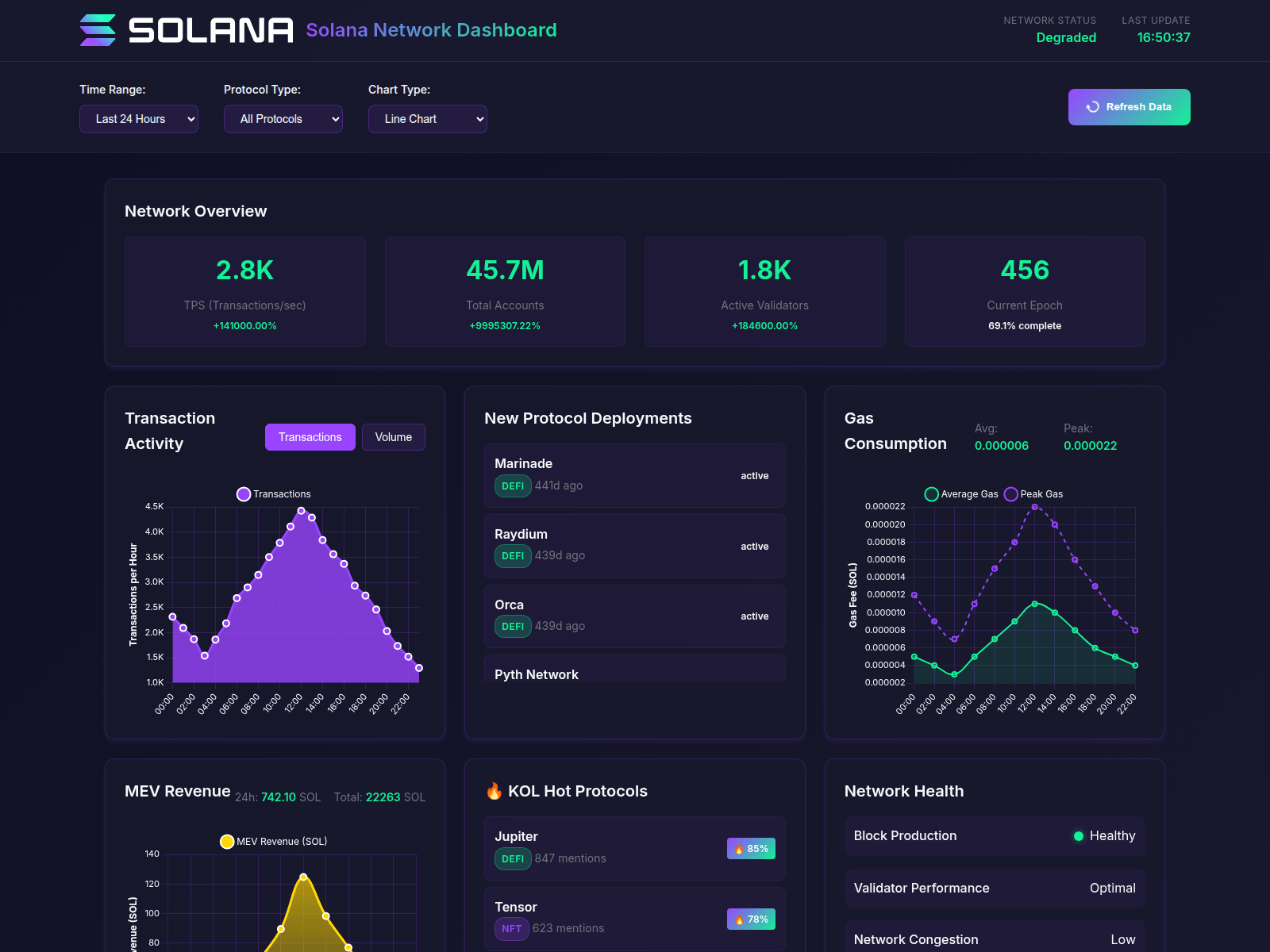Click the Solana Network Dashboard title
1270x952 pixels.
(432, 30)
